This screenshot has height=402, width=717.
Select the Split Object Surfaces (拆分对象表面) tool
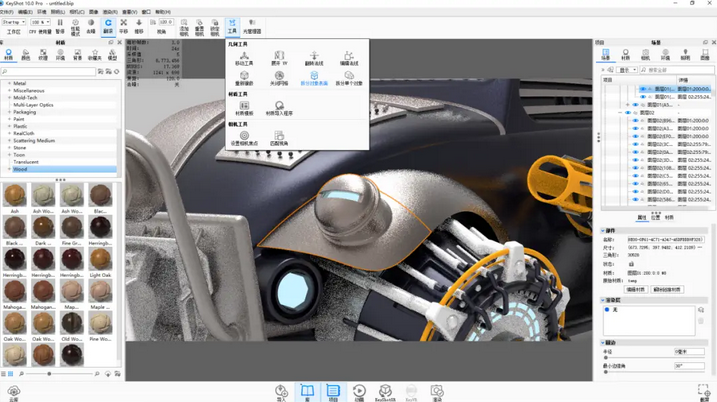(x=314, y=78)
